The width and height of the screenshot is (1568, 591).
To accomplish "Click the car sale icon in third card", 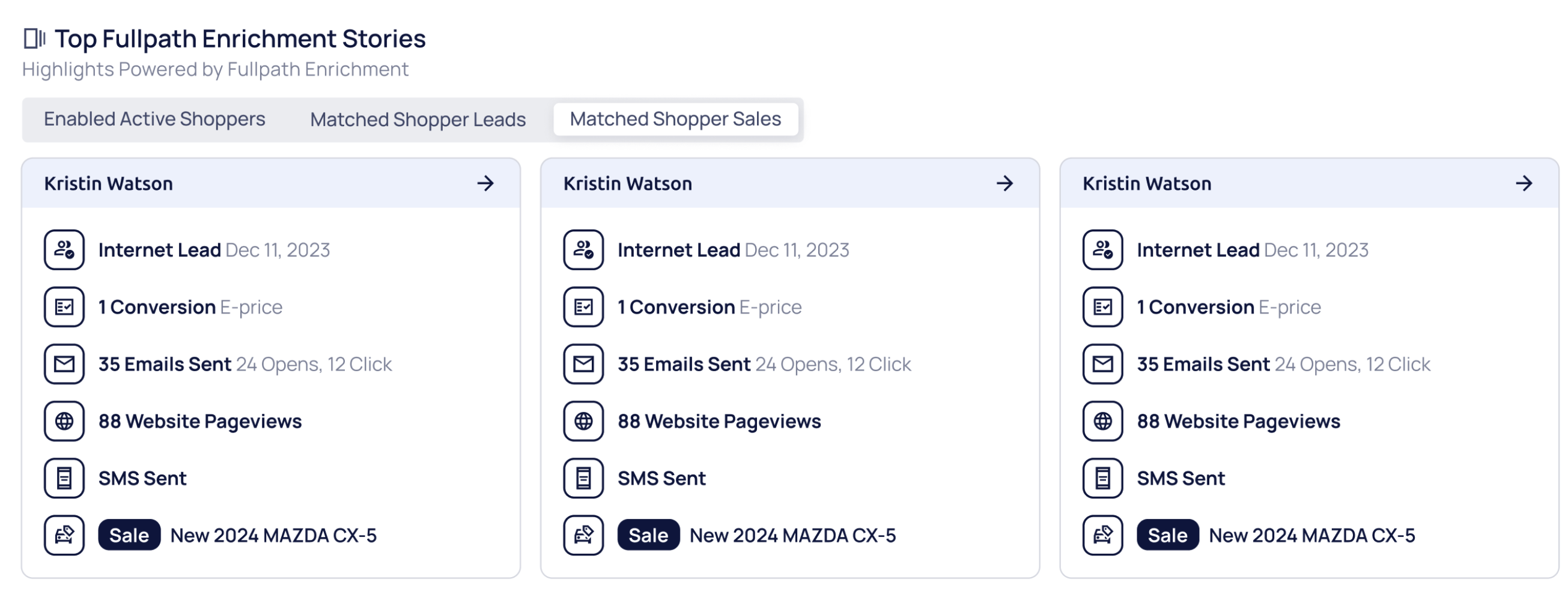I will tap(1102, 536).
